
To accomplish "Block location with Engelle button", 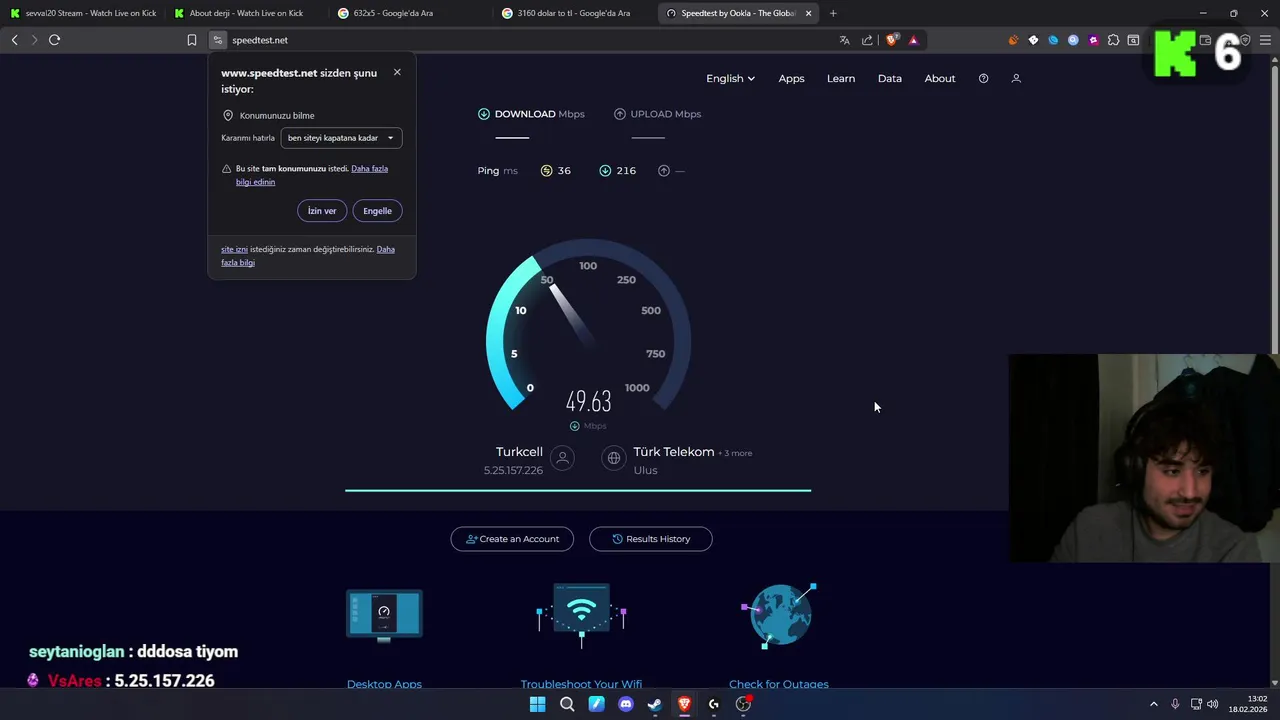I will pos(377,211).
